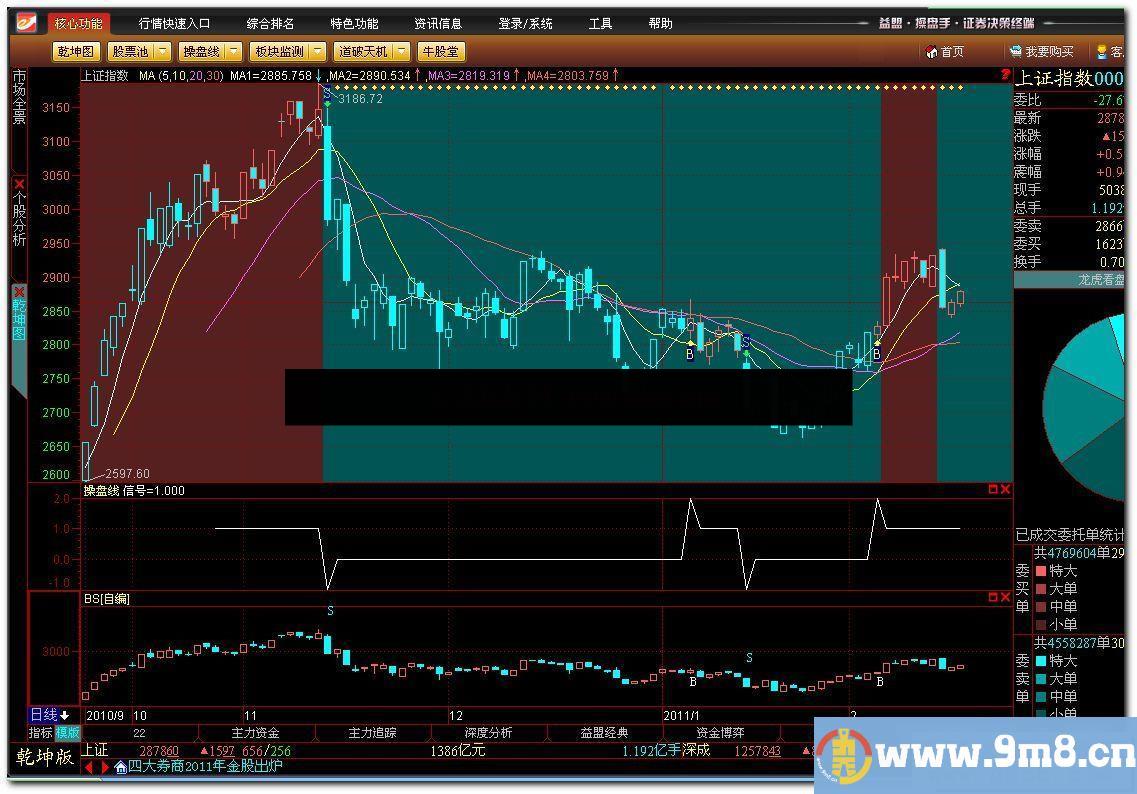Open the 综合排名 menu
Viewport: 1137px width, 794px height.
click(270, 23)
